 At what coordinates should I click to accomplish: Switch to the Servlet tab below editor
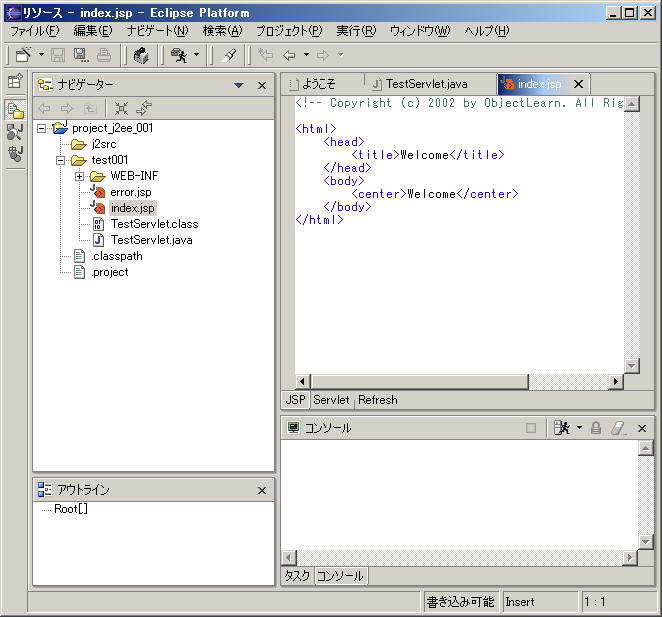[331, 400]
